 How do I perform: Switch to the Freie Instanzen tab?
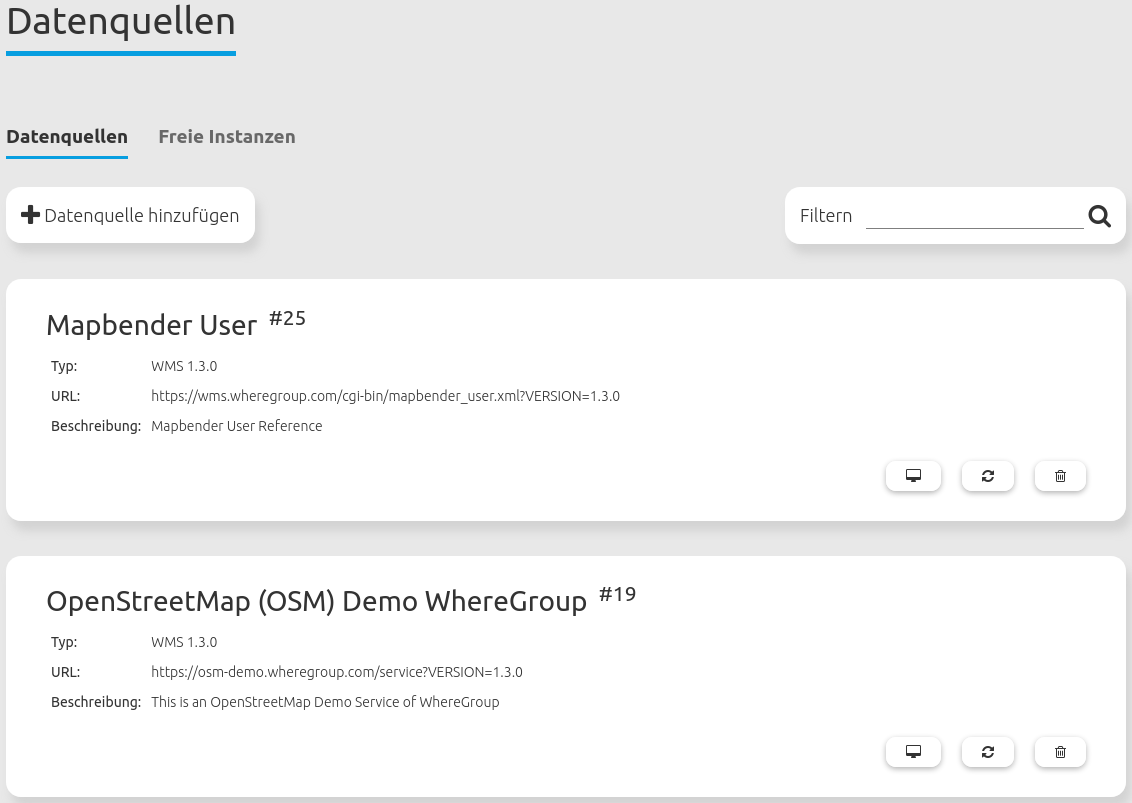[227, 137]
